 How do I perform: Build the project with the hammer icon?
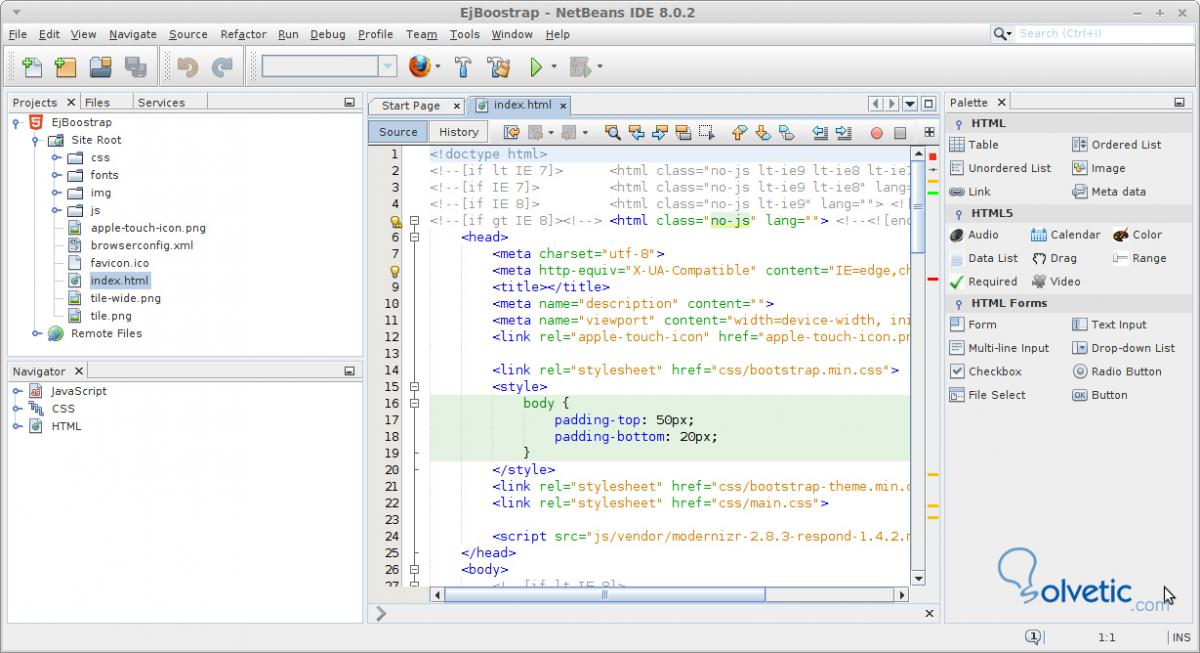tap(463, 67)
